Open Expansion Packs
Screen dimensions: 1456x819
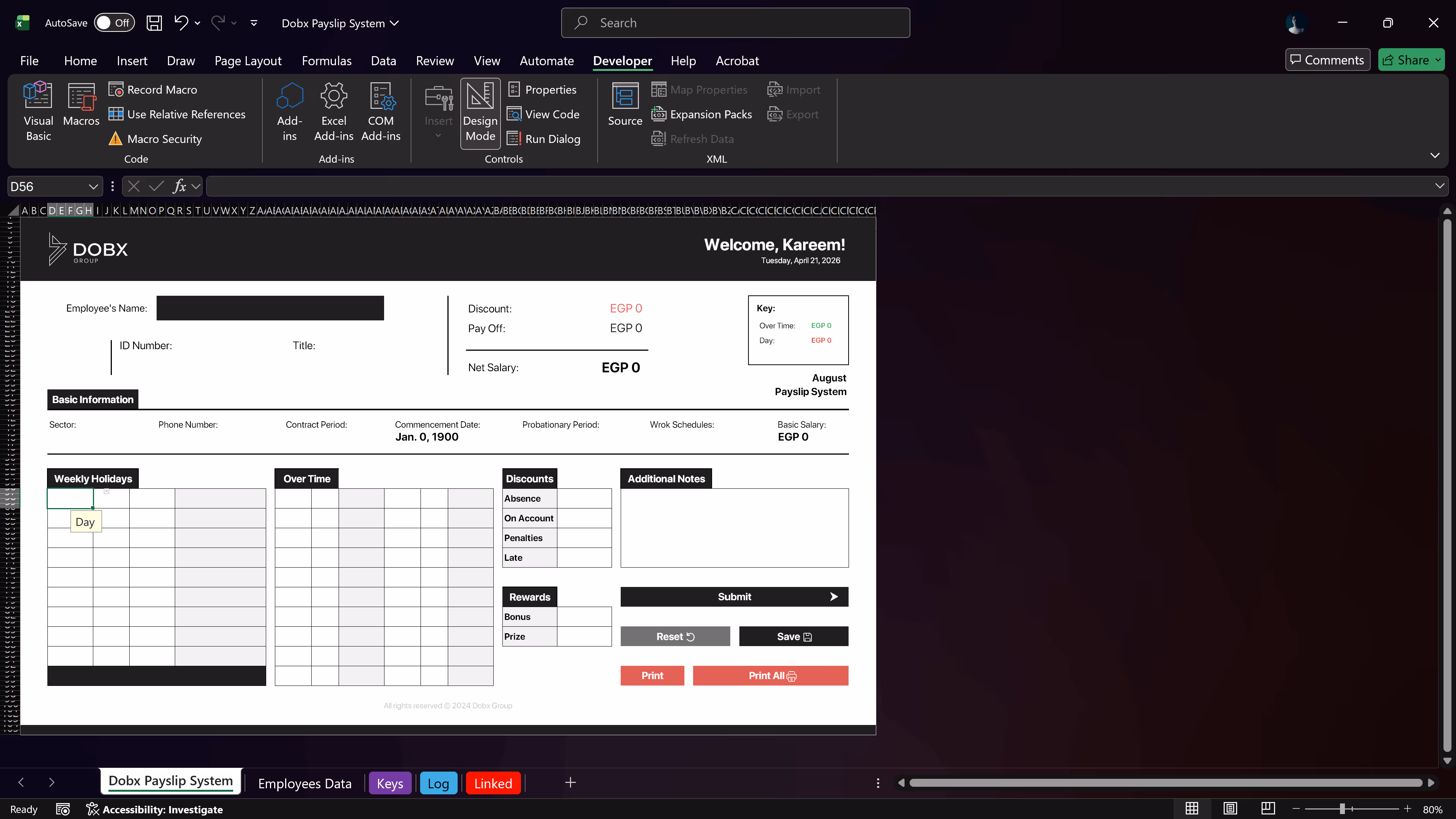pos(701,114)
